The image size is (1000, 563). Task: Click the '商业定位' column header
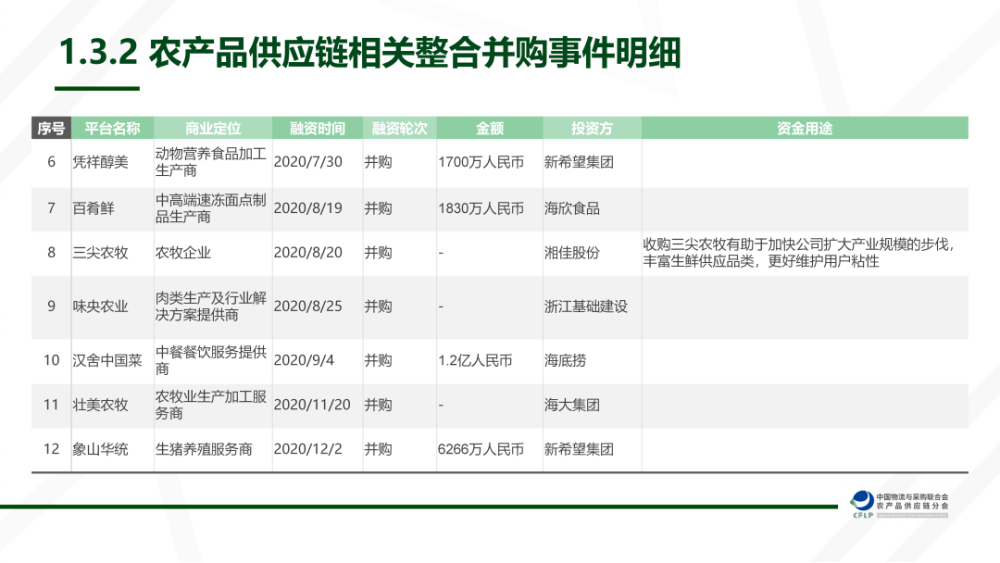213,128
